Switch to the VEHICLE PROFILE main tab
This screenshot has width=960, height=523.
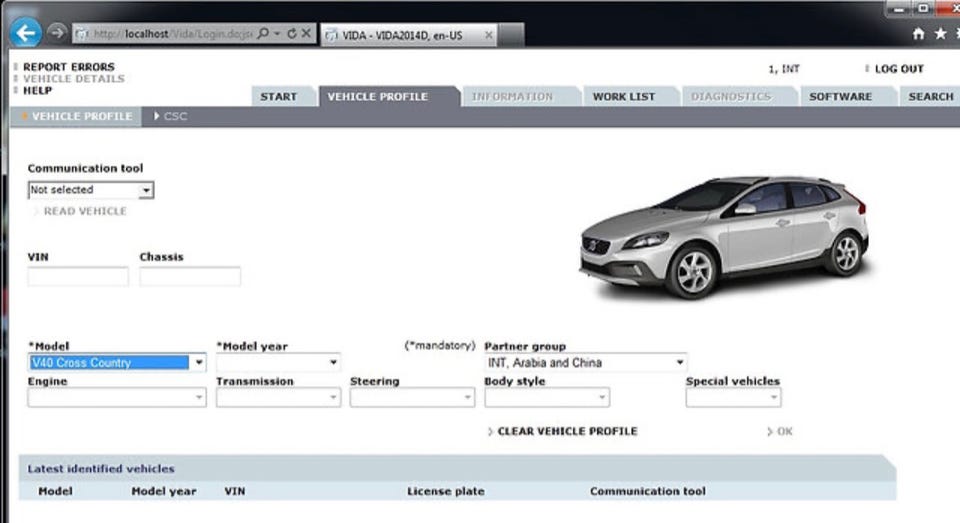(x=378, y=97)
